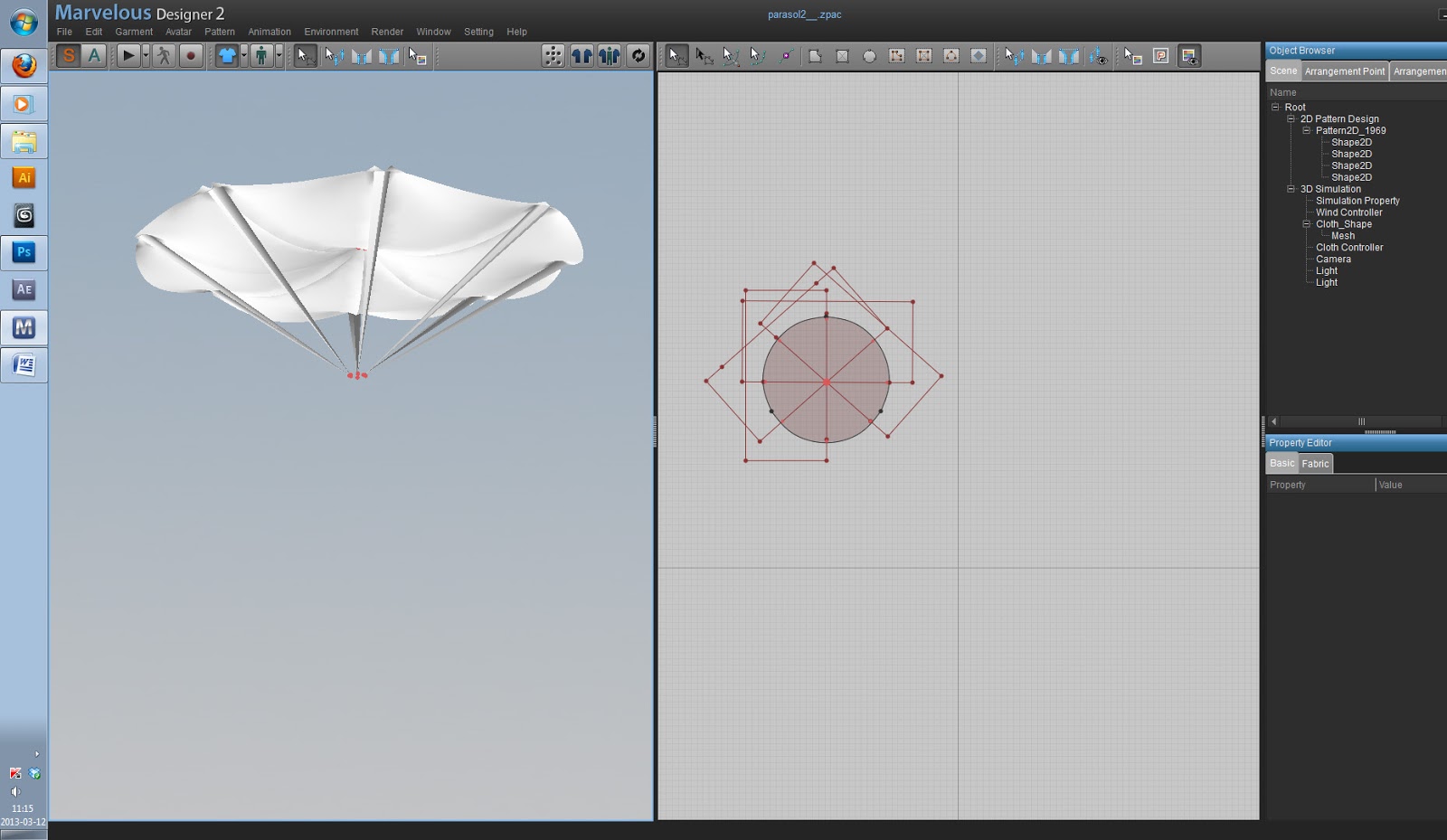Screen dimensions: 1447x840
Task: Select the 3D Select/Move arrow tool
Action: 306,56
